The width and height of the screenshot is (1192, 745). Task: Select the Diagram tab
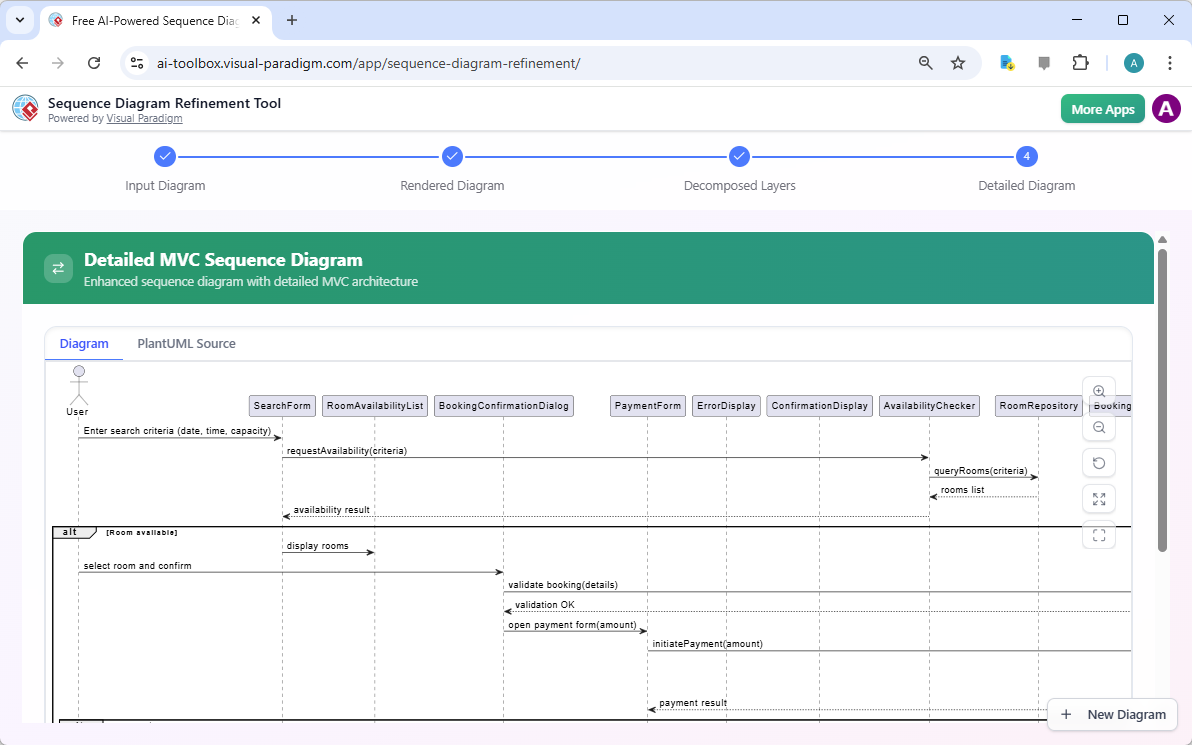(83, 343)
